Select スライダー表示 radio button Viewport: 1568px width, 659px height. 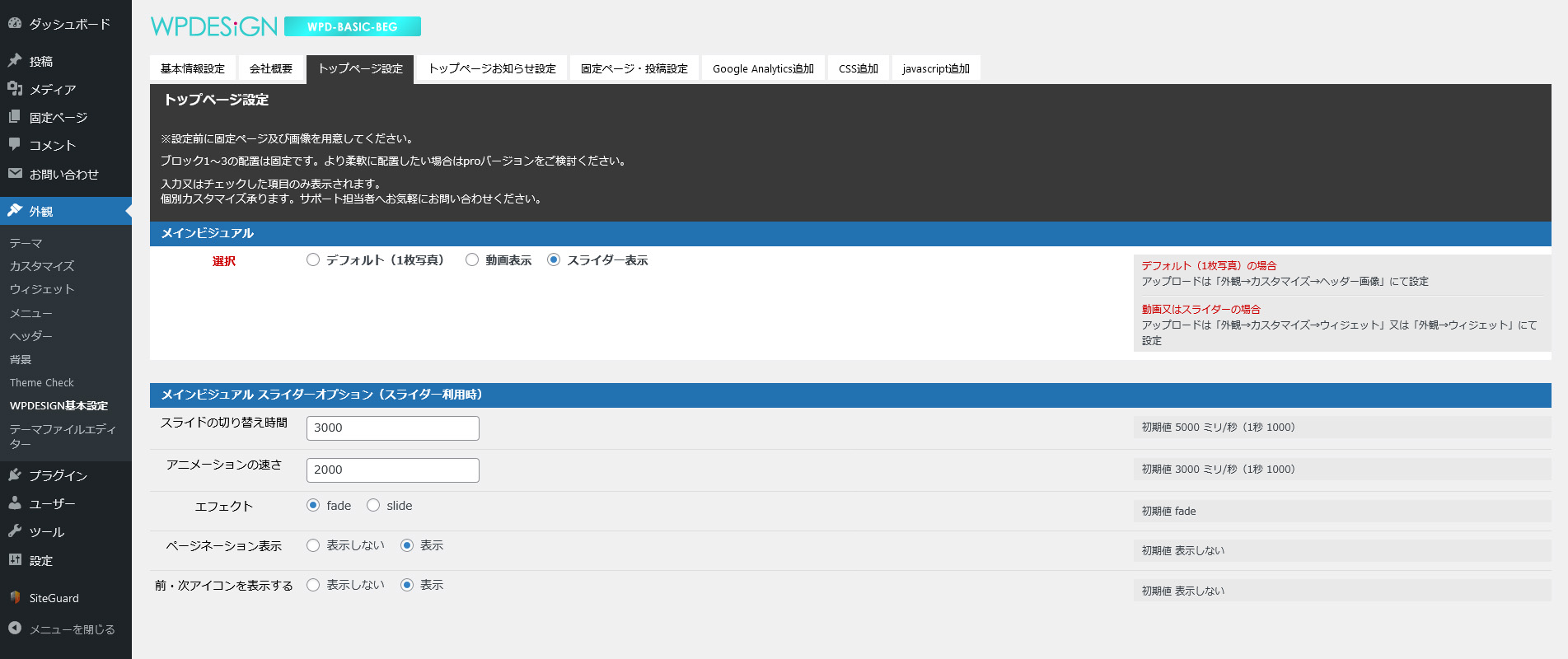tap(554, 259)
